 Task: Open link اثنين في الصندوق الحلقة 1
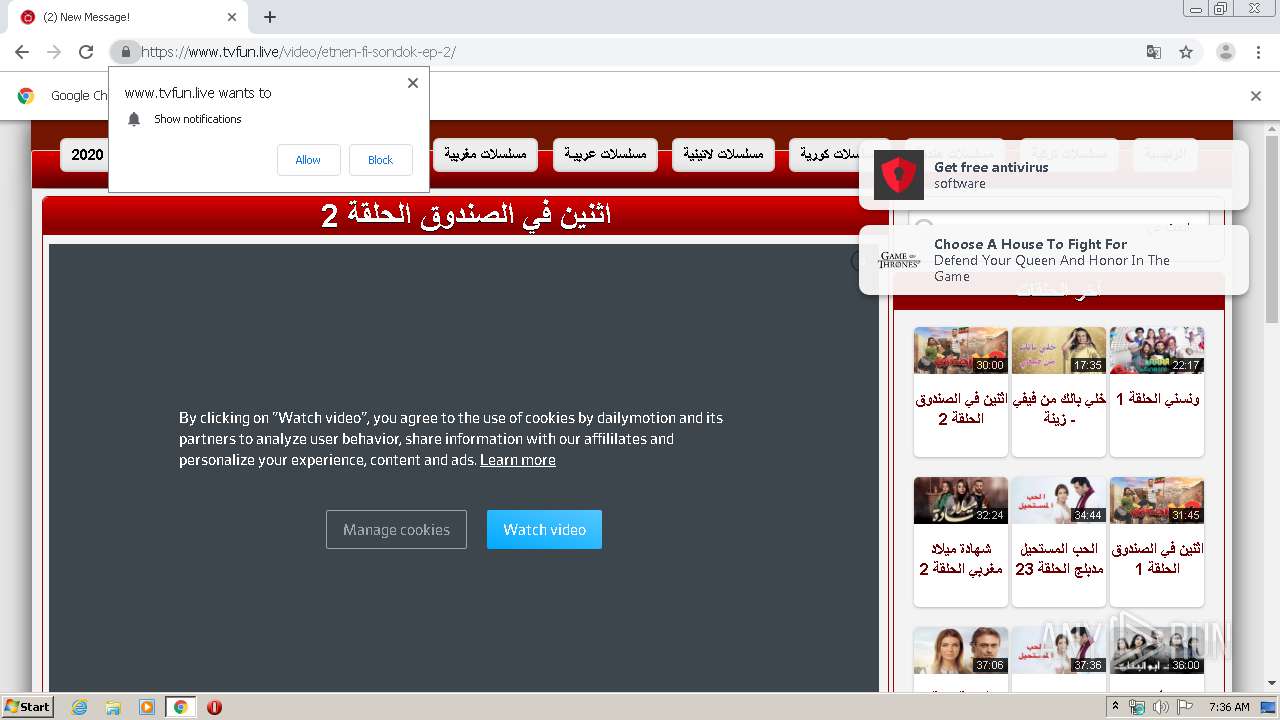[1157, 559]
